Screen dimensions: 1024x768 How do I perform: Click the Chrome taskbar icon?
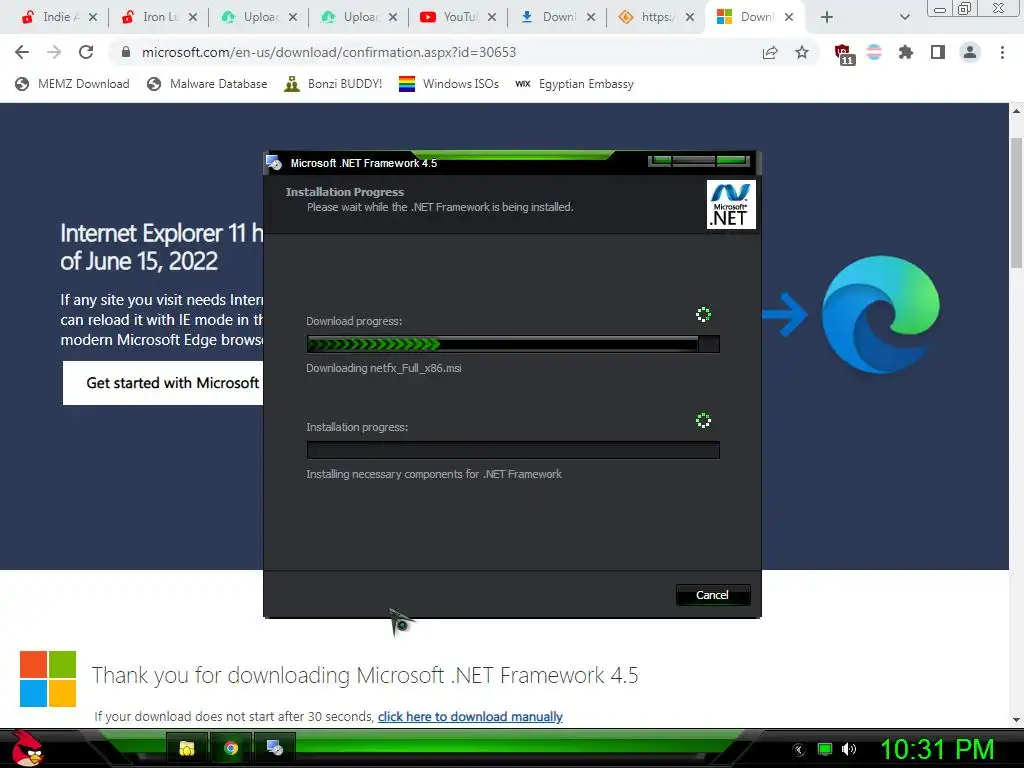(231, 748)
